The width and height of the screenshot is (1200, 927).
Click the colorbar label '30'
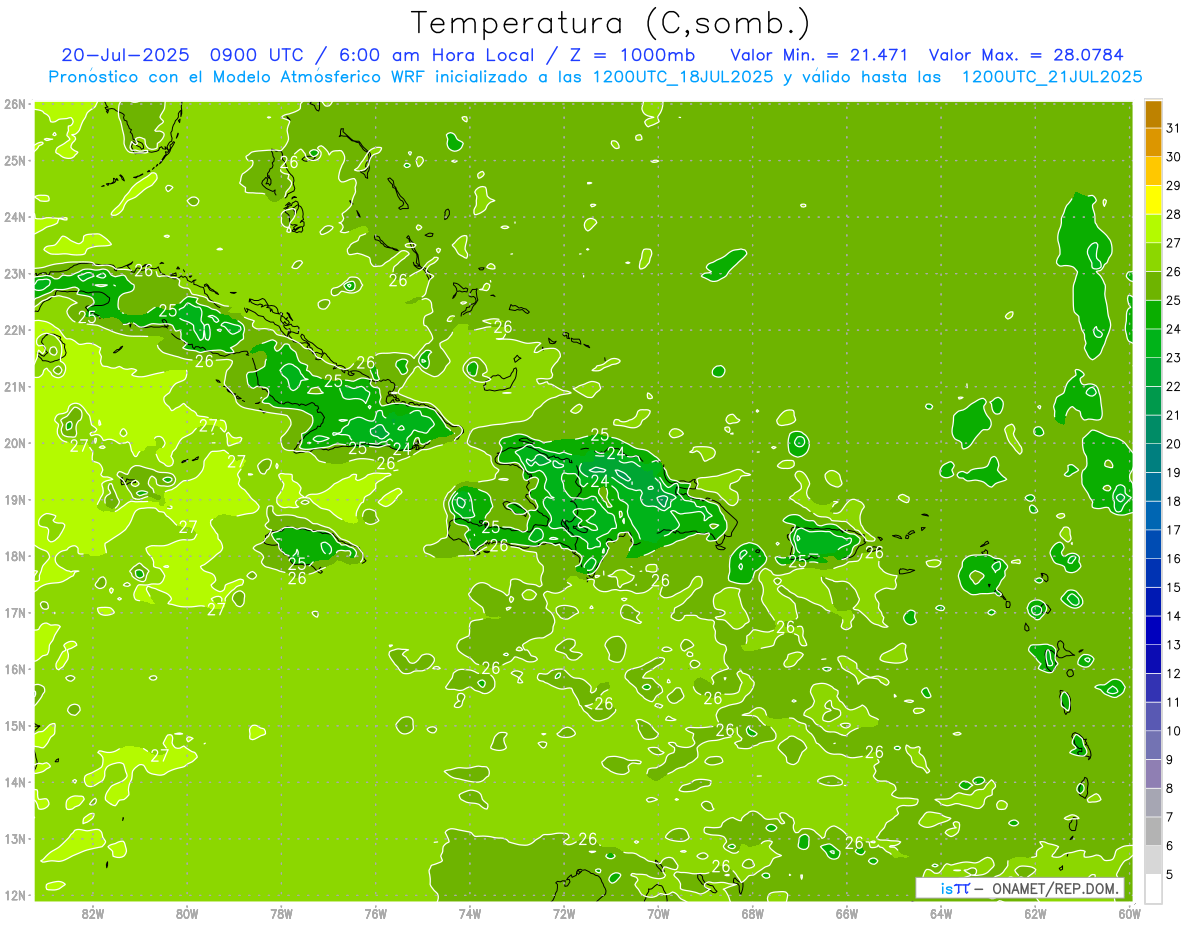[x=1173, y=157]
